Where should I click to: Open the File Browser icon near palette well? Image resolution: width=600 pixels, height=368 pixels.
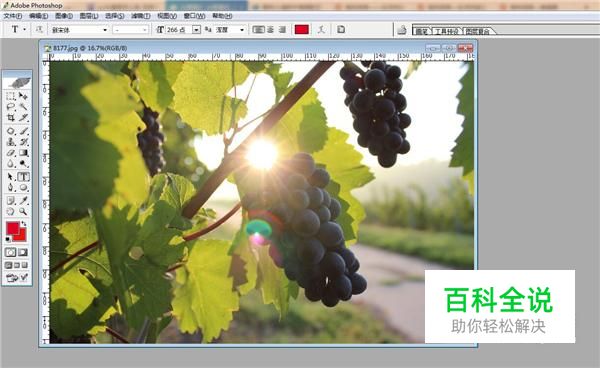pos(402,30)
